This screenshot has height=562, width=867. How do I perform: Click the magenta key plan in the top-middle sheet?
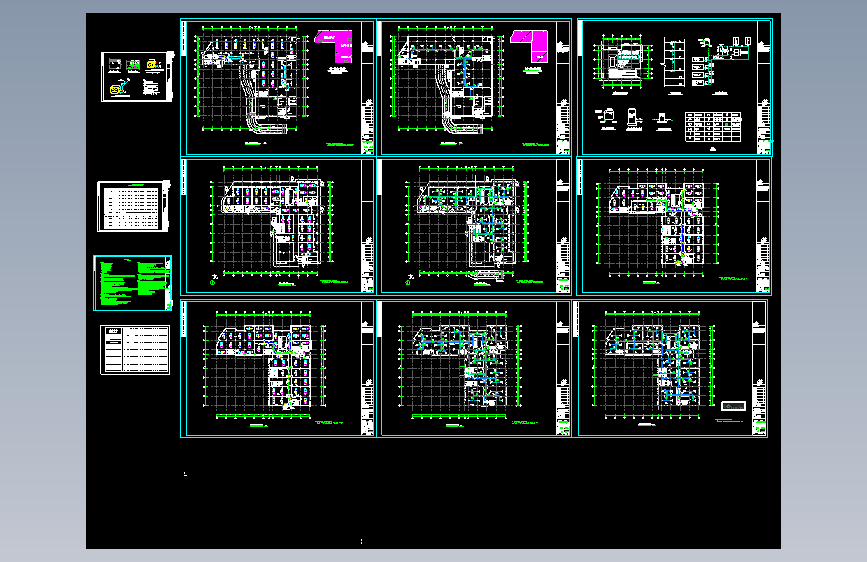[x=529, y=46]
